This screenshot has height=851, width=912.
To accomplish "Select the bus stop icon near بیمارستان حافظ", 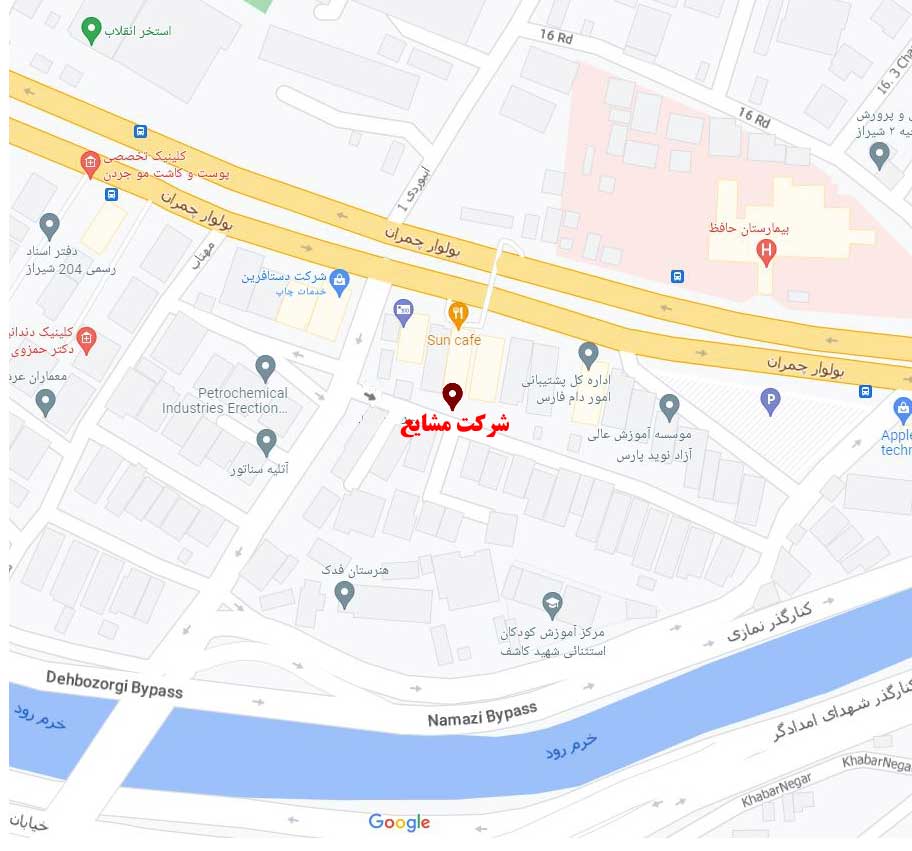I will [x=677, y=276].
